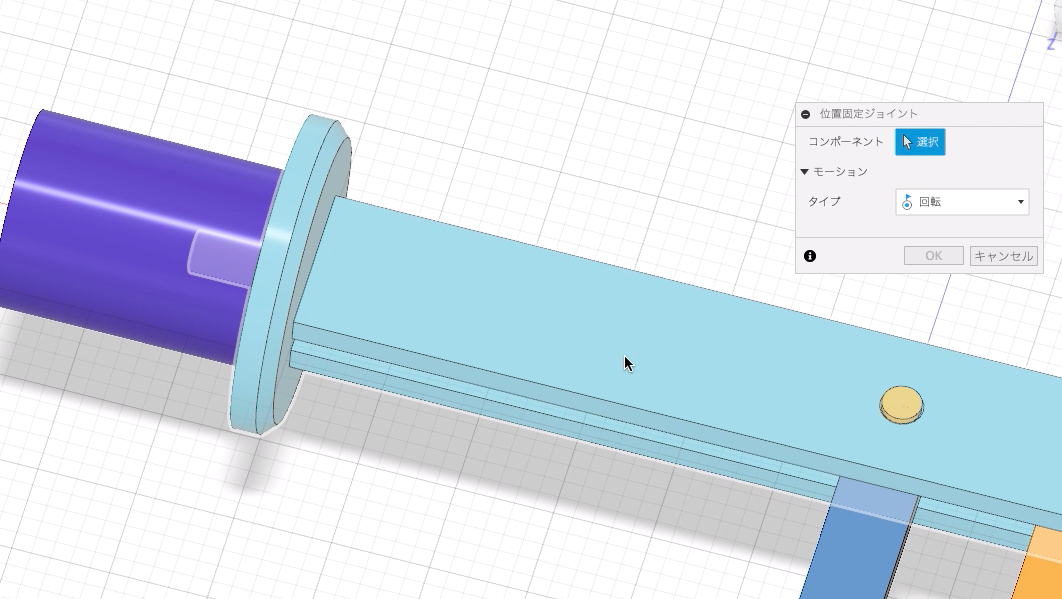The height and width of the screenshot is (599, 1062).
Task: Click the タイプ label in dialog
Action: click(x=824, y=201)
